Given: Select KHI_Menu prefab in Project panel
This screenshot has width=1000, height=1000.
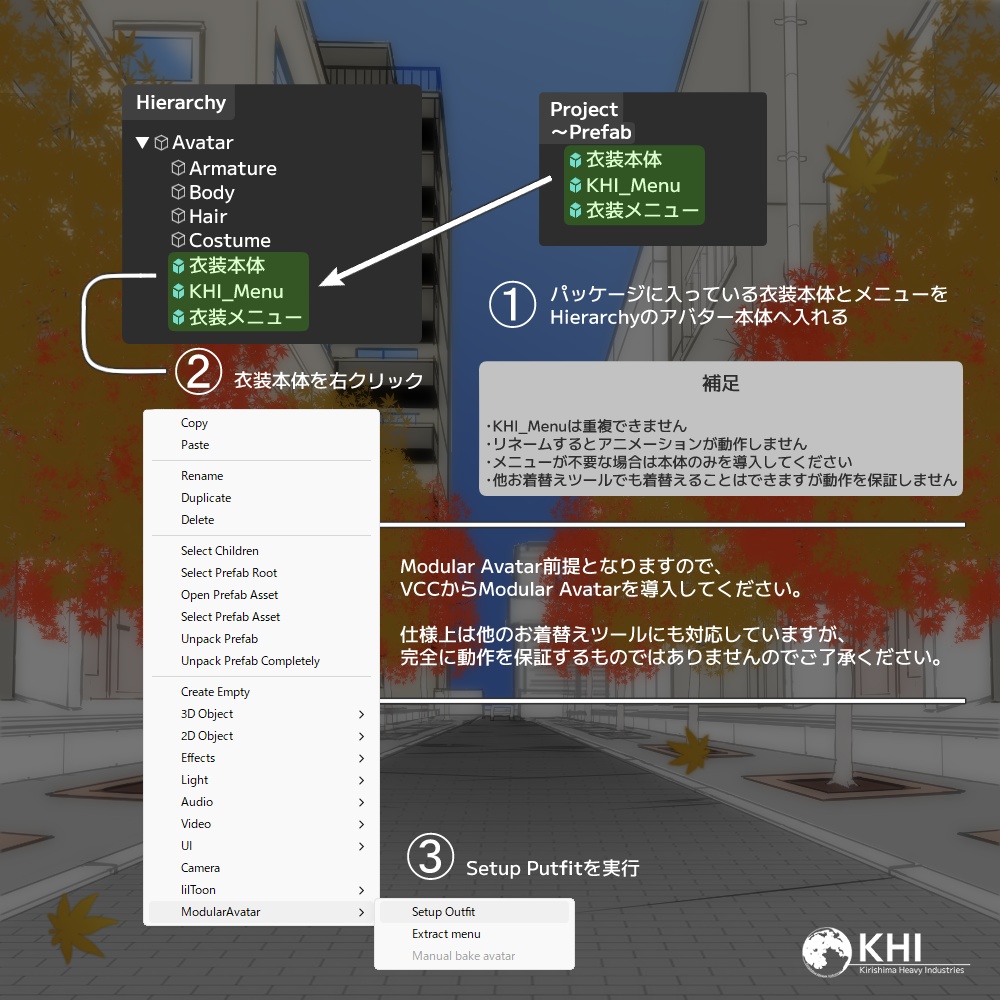Looking at the screenshot, I should coord(634,186).
